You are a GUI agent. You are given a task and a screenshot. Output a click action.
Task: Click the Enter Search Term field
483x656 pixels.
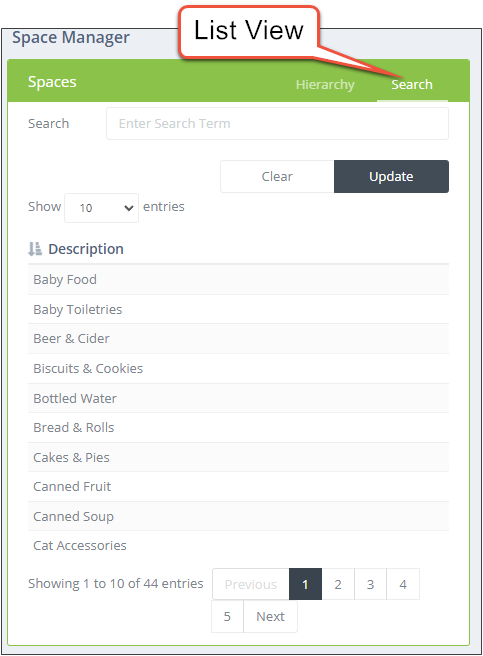(x=277, y=123)
